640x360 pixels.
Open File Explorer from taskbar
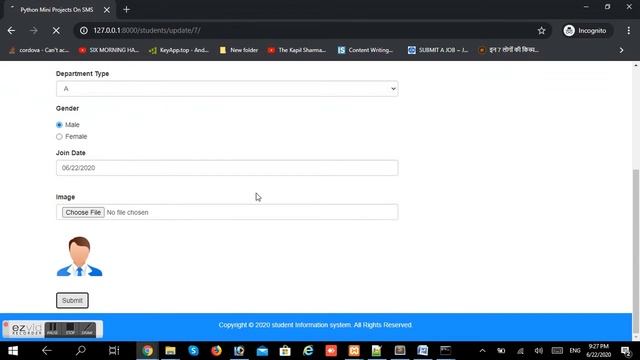pyautogui.click(x=170, y=351)
